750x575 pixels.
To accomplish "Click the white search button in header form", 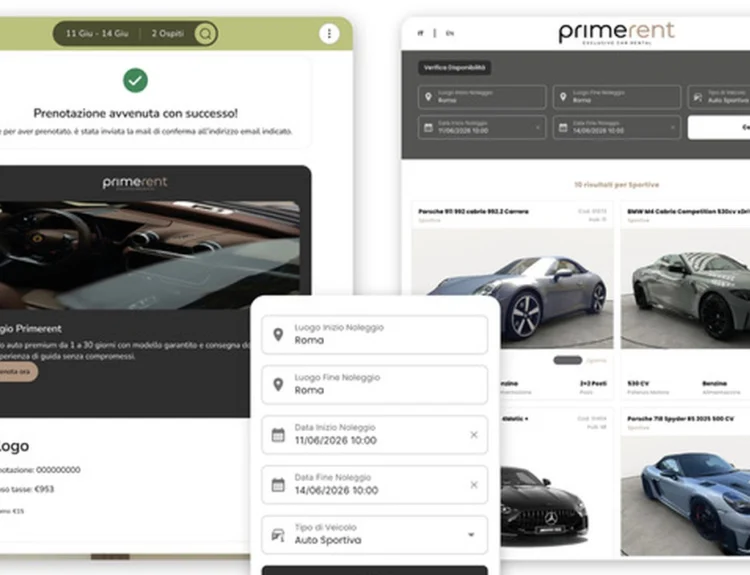I will click(719, 127).
